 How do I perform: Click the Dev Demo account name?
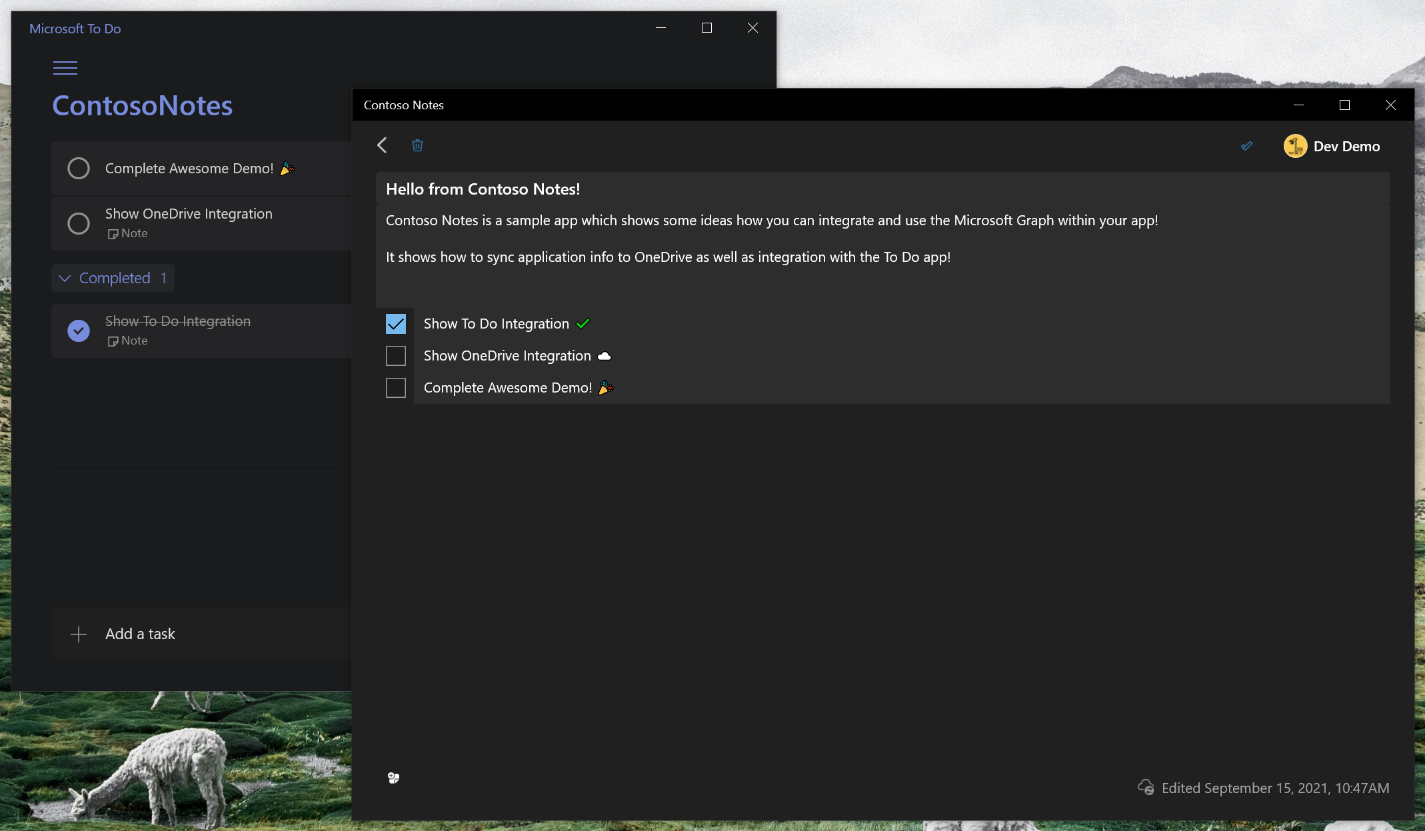tap(1346, 146)
